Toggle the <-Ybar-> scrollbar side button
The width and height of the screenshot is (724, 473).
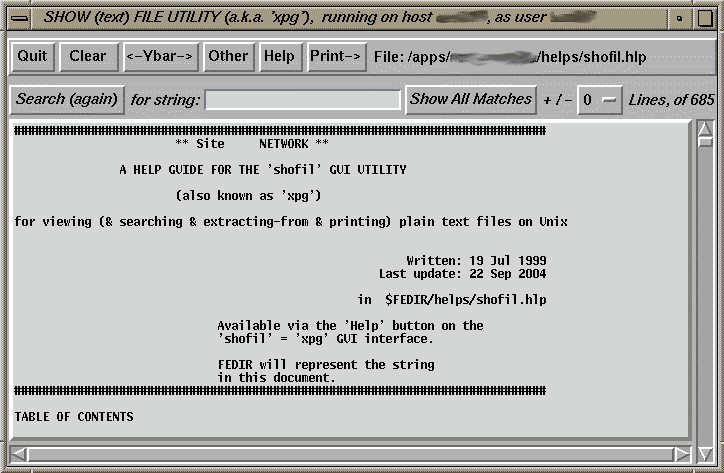point(160,57)
